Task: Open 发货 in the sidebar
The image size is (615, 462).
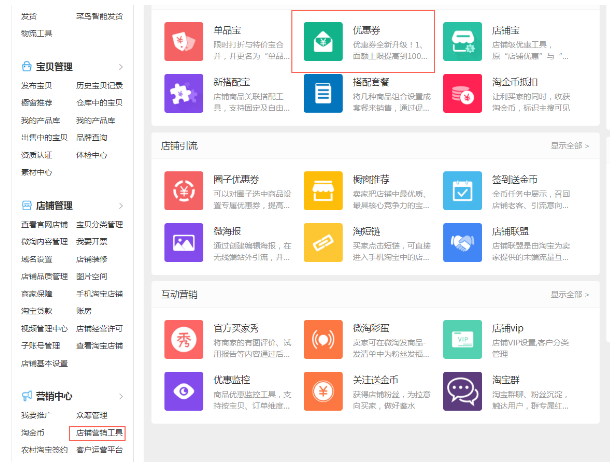Action: click(x=29, y=16)
